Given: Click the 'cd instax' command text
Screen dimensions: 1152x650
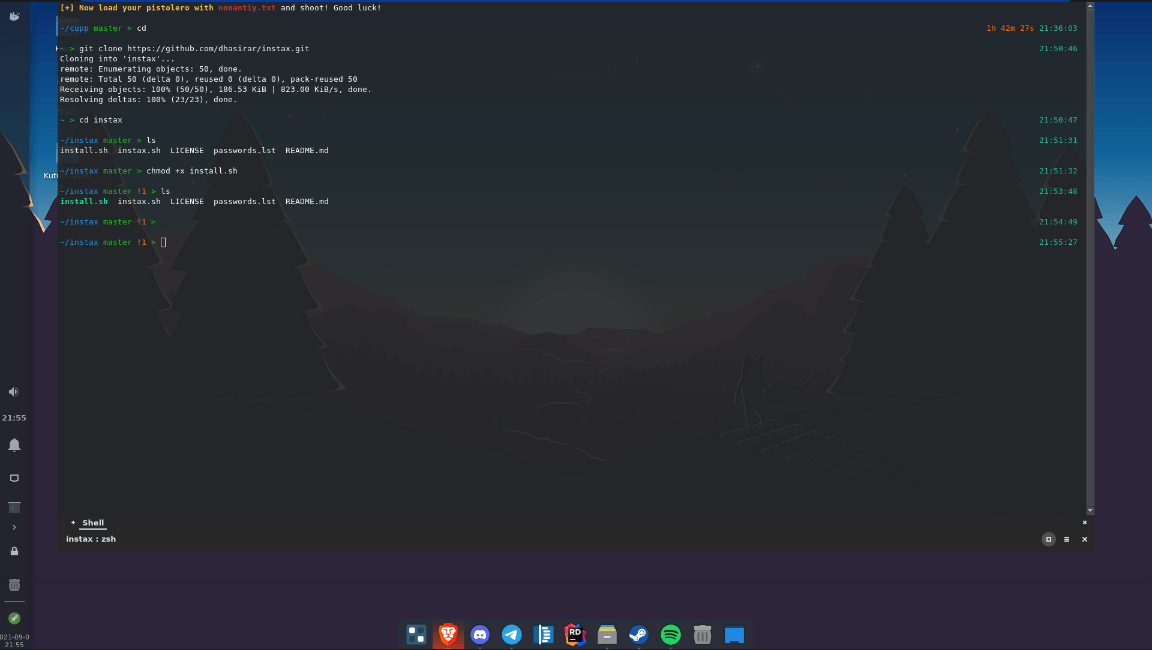Looking at the screenshot, I should coord(101,120).
